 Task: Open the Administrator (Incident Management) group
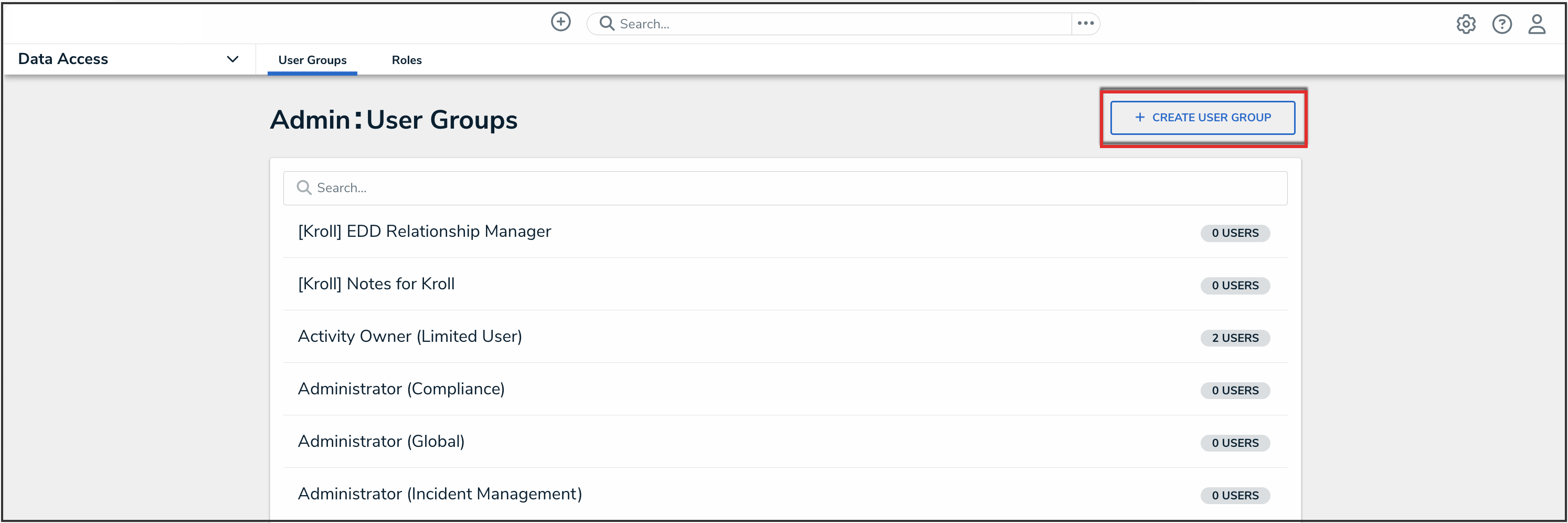pos(439,494)
